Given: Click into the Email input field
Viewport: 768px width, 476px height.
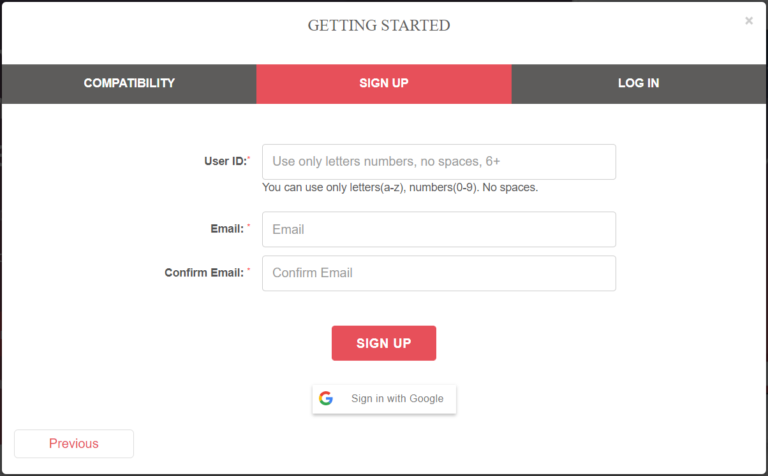Looking at the screenshot, I should pyautogui.click(x=439, y=229).
